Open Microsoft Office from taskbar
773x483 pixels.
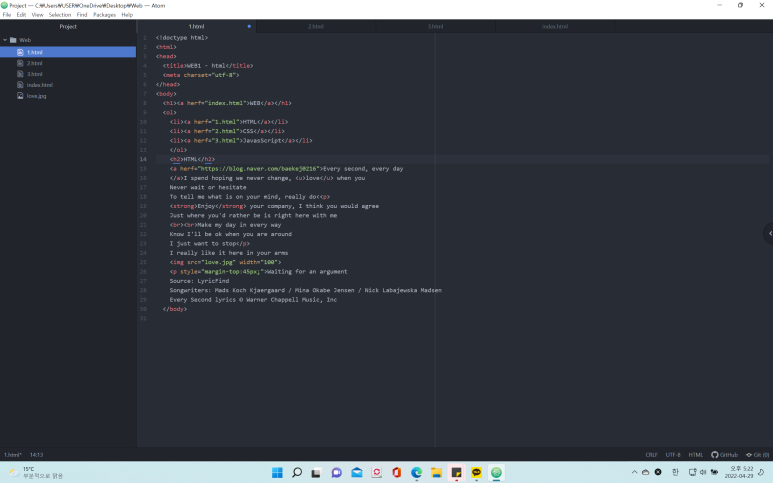point(396,473)
